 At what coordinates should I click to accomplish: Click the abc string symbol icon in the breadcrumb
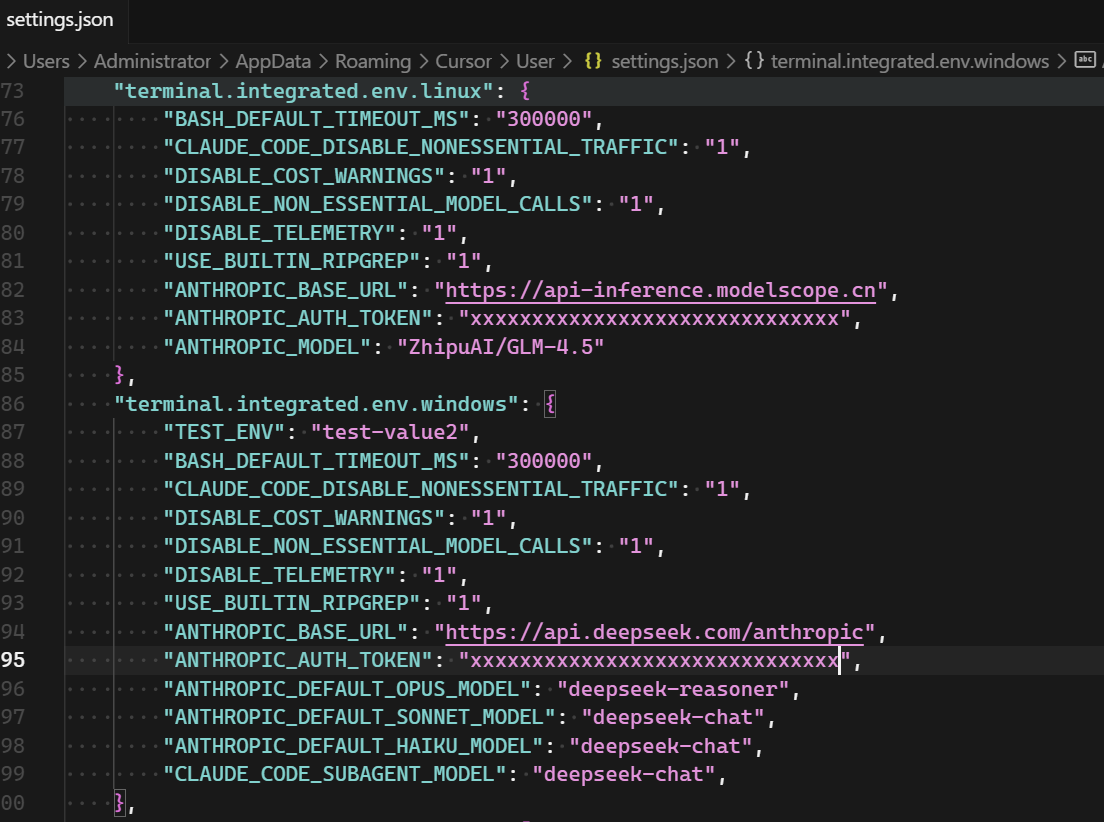click(x=1086, y=61)
